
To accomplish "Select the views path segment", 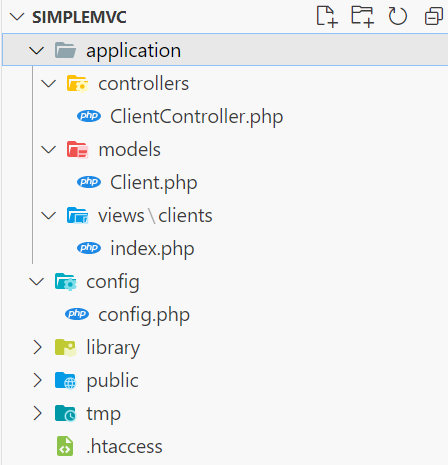I will [x=121, y=216].
